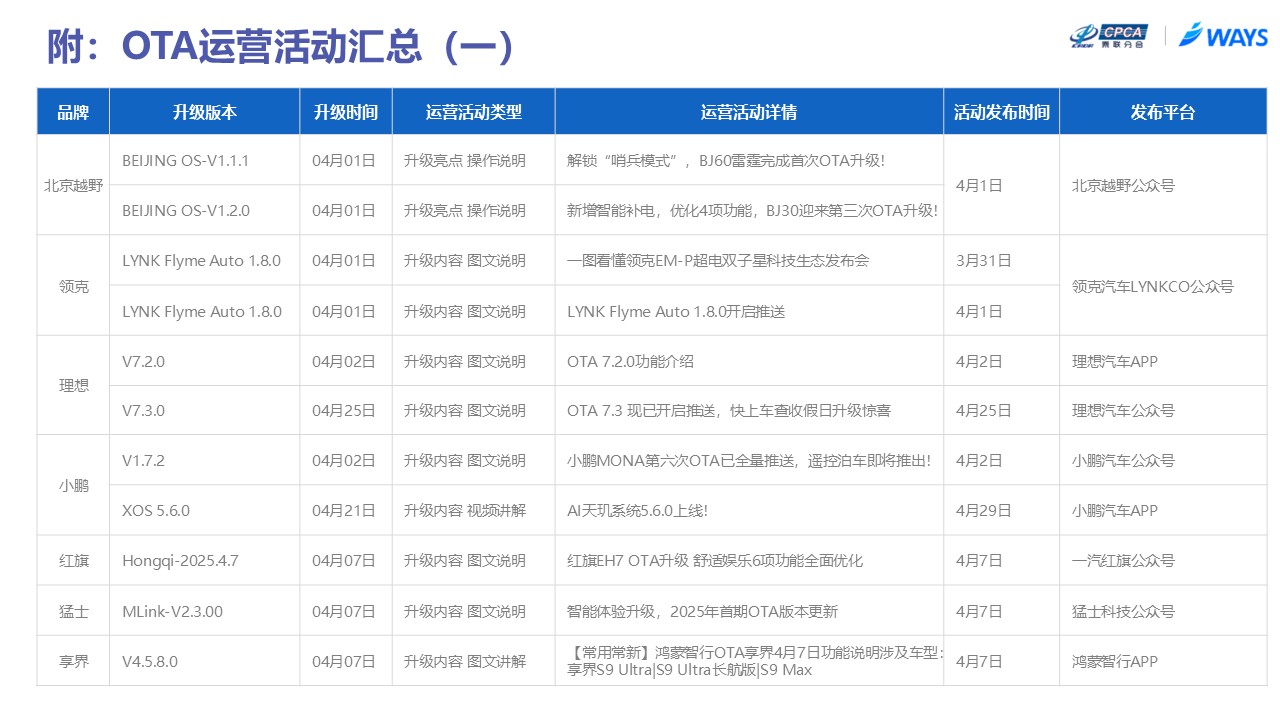
Task: Select the 理想 brand cell
Action: click(x=73, y=386)
